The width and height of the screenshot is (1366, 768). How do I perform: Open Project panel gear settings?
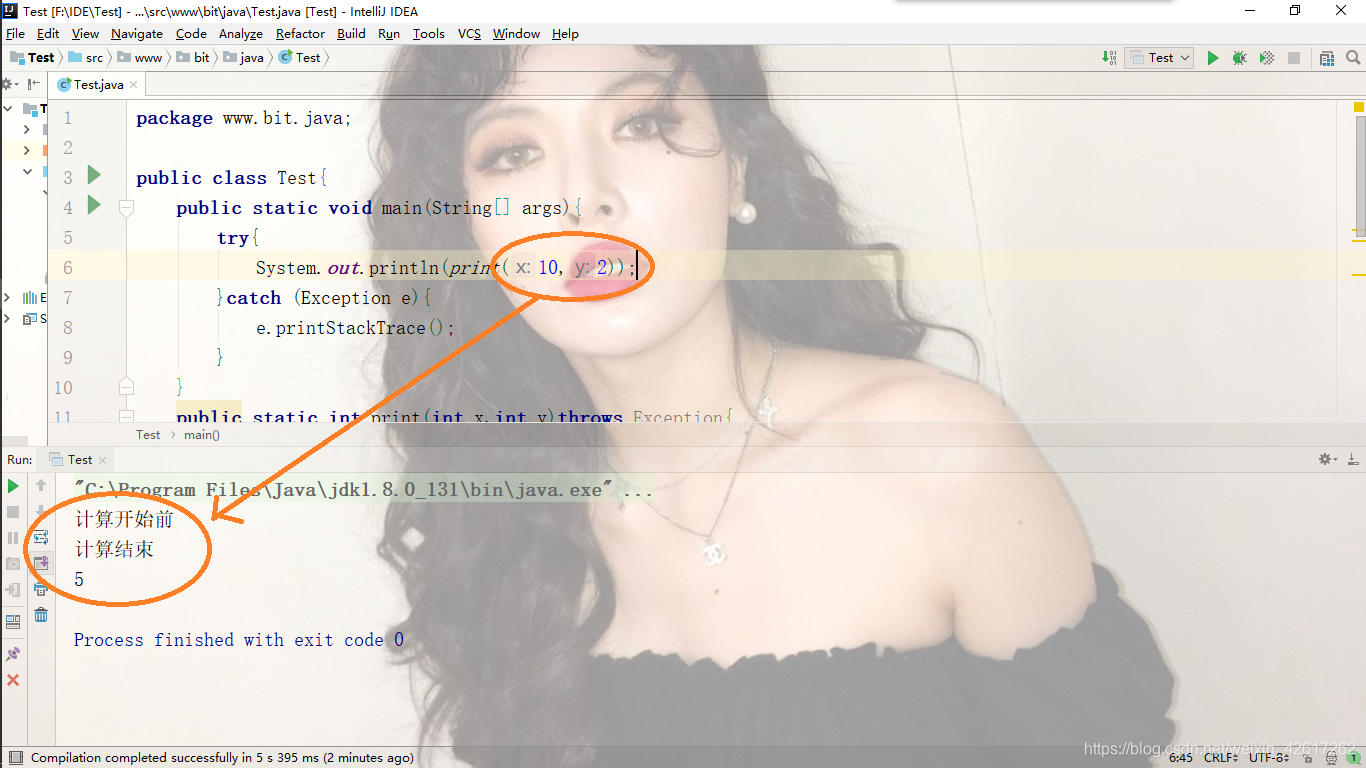[9, 85]
